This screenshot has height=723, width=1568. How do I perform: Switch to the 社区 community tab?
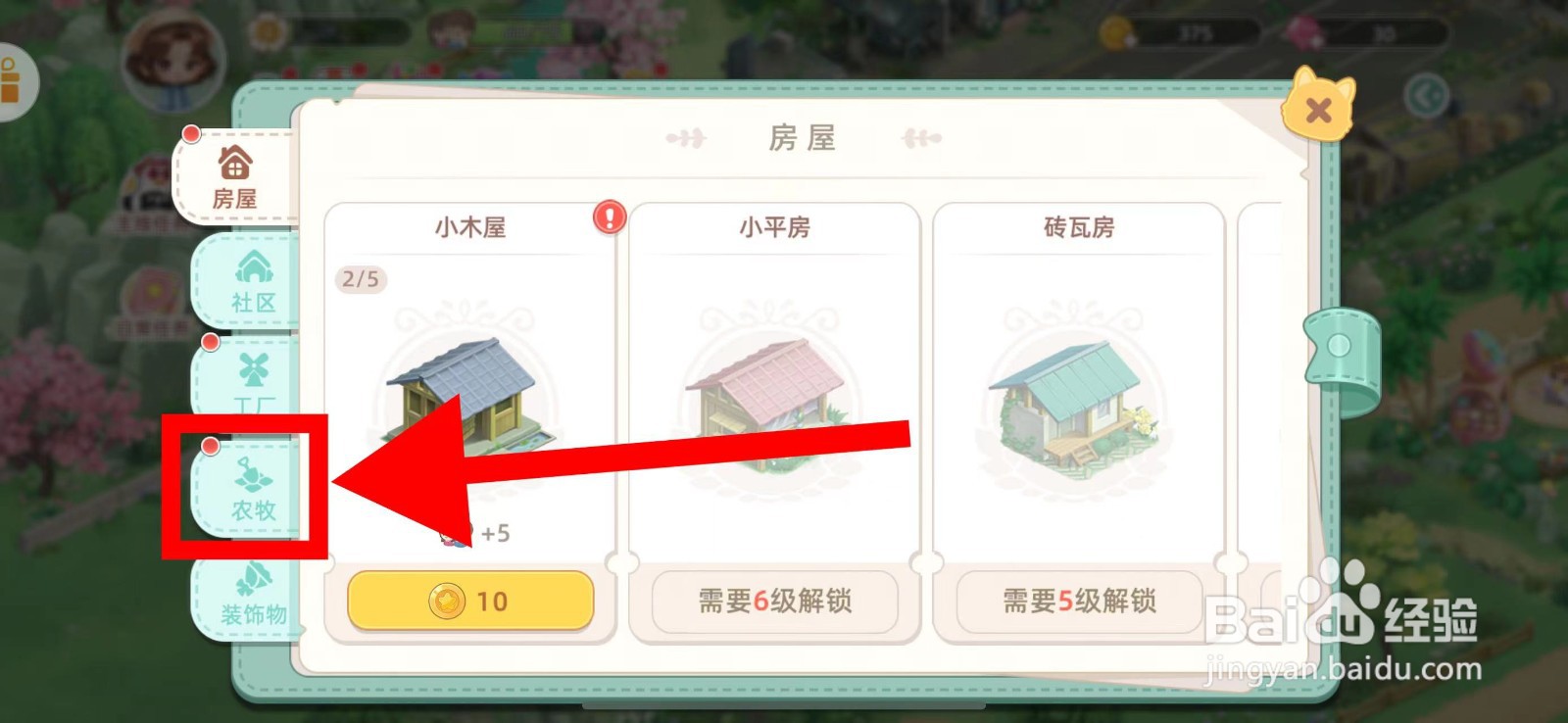[251, 281]
